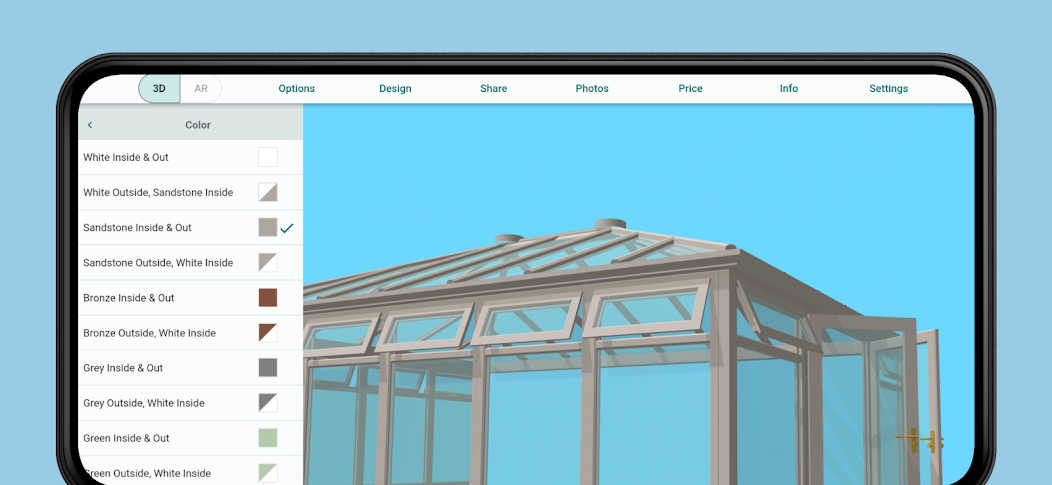Click the Sandstone Inside & Out checkmark
The width and height of the screenshot is (1052, 485).
287,228
